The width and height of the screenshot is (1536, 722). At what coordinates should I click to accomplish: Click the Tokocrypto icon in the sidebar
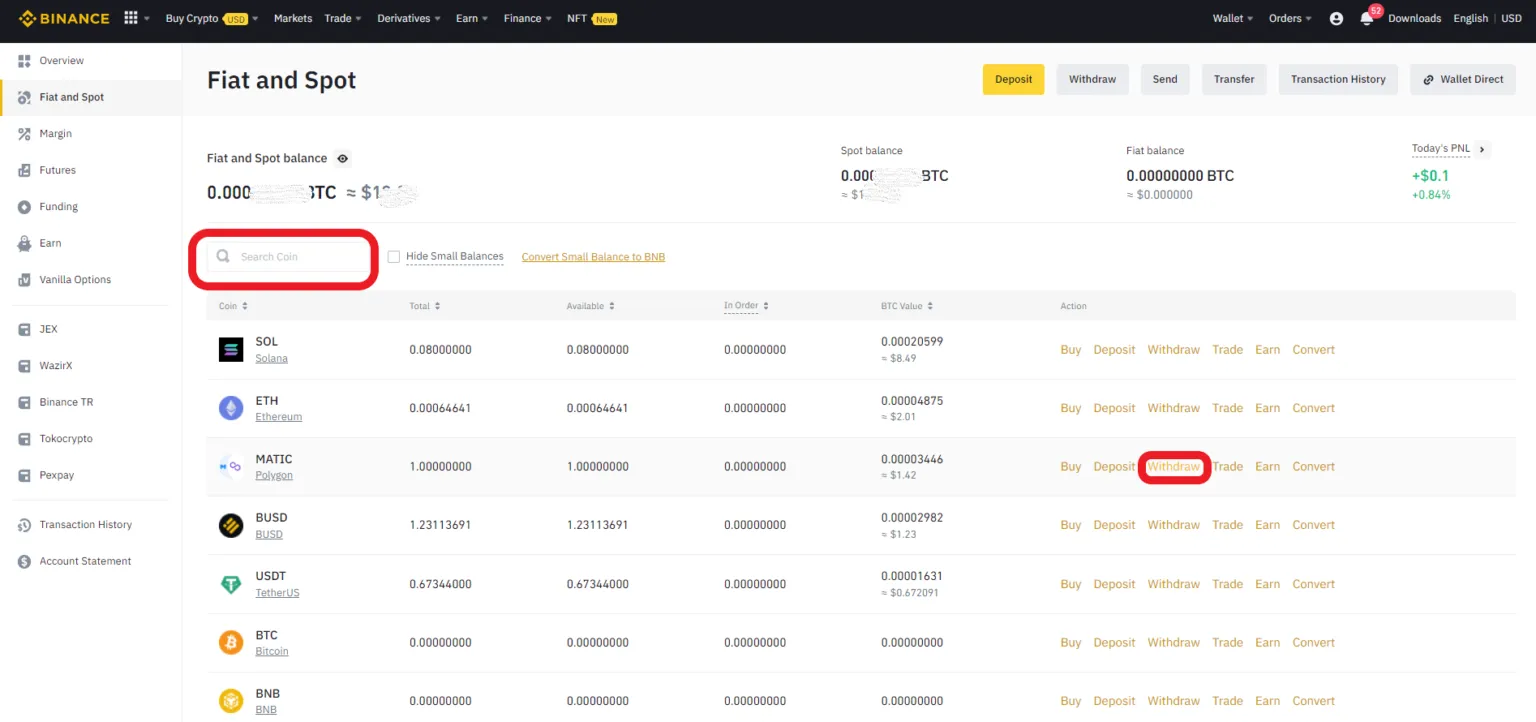(25, 439)
